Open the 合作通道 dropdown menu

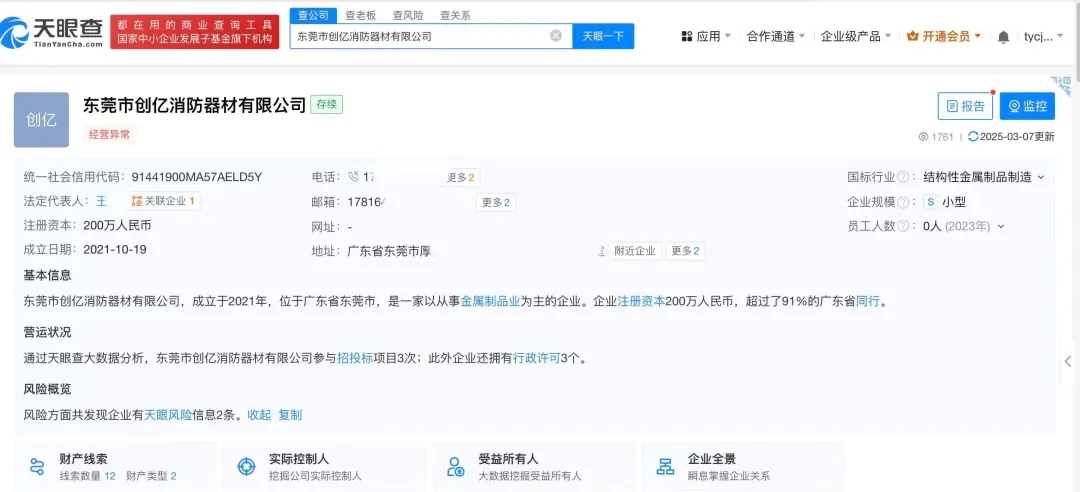(776, 37)
